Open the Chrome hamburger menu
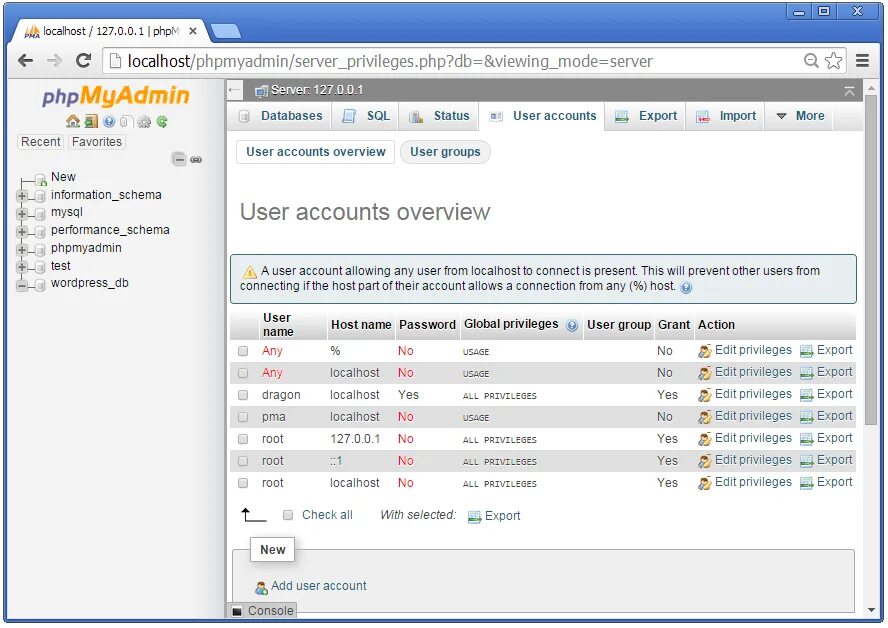888x628 pixels. 862,61
